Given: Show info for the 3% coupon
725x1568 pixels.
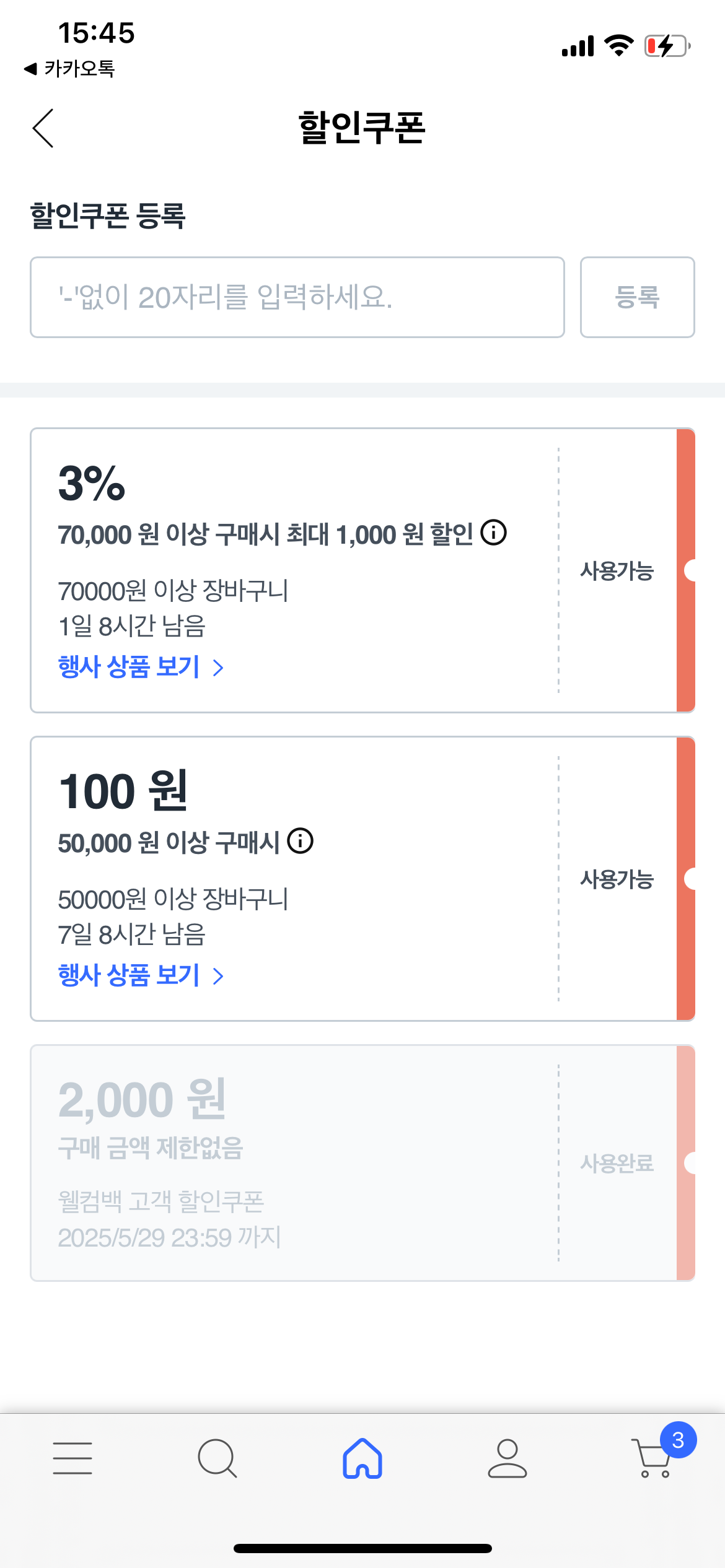Looking at the screenshot, I should click(x=494, y=533).
